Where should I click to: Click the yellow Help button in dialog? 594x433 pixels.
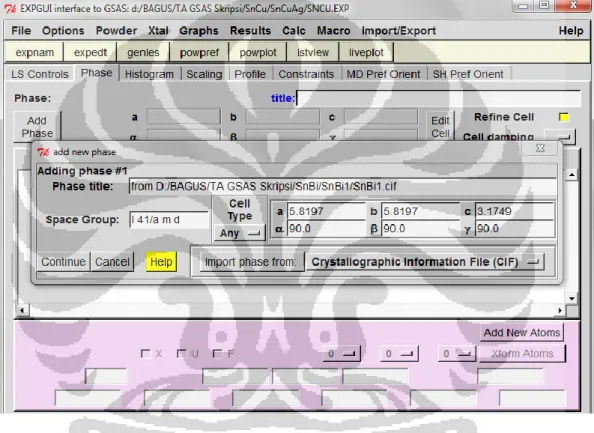161,262
